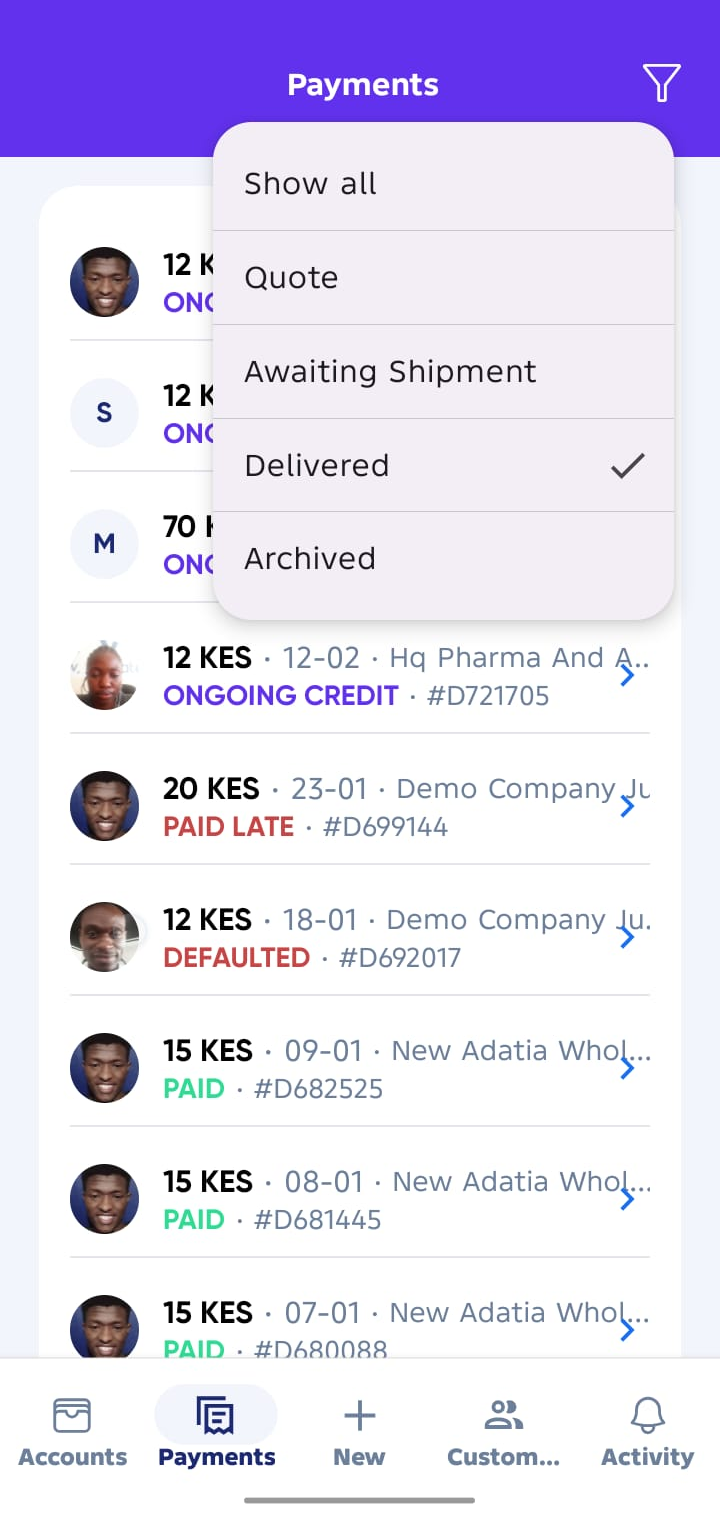Open details chevron for payment #D682525
Image resolution: width=720 pixels, height=1515 pixels.
point(628,1068)
